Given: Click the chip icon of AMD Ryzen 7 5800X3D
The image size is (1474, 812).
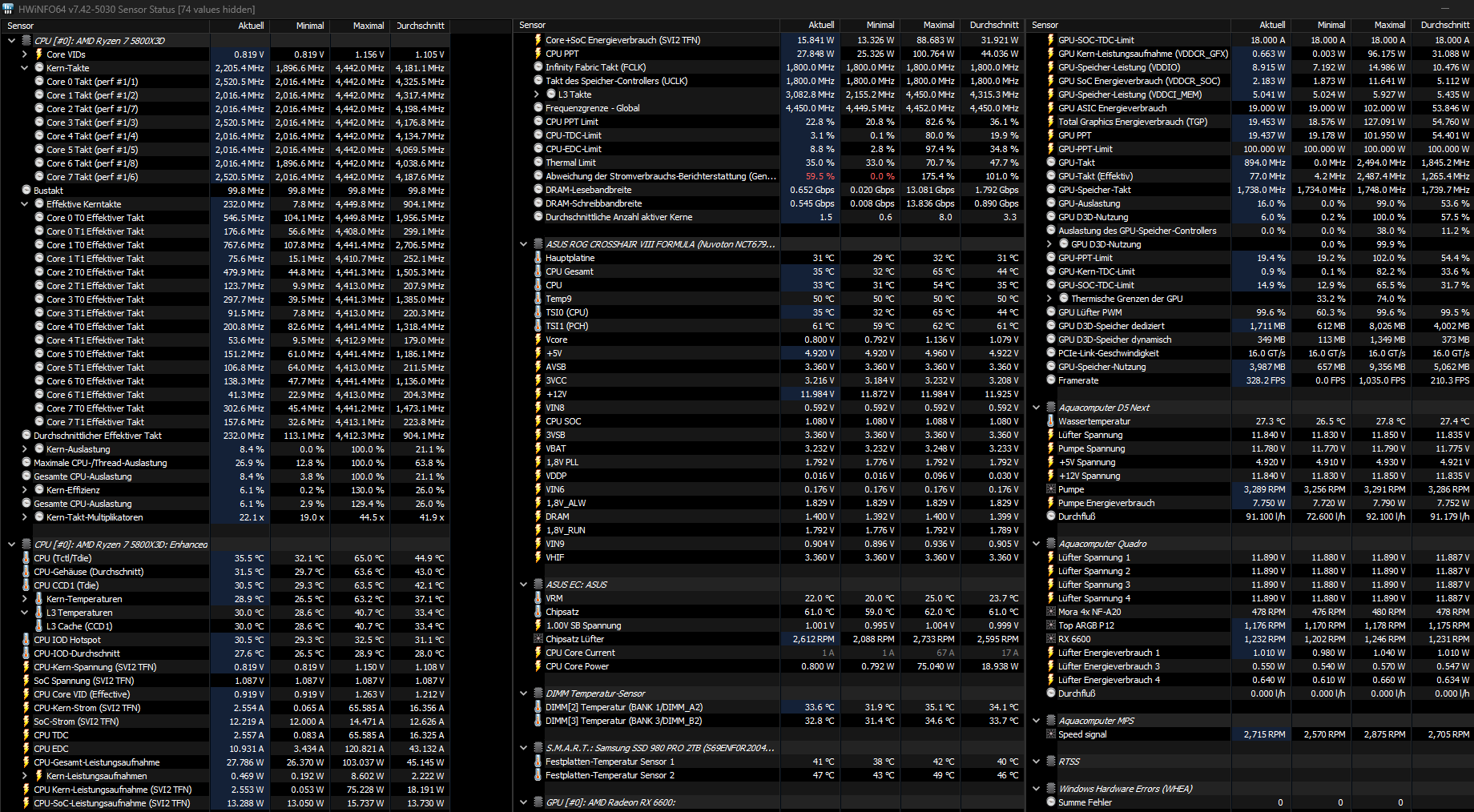Looking at the screenshot, I should (x=26, y=41).
